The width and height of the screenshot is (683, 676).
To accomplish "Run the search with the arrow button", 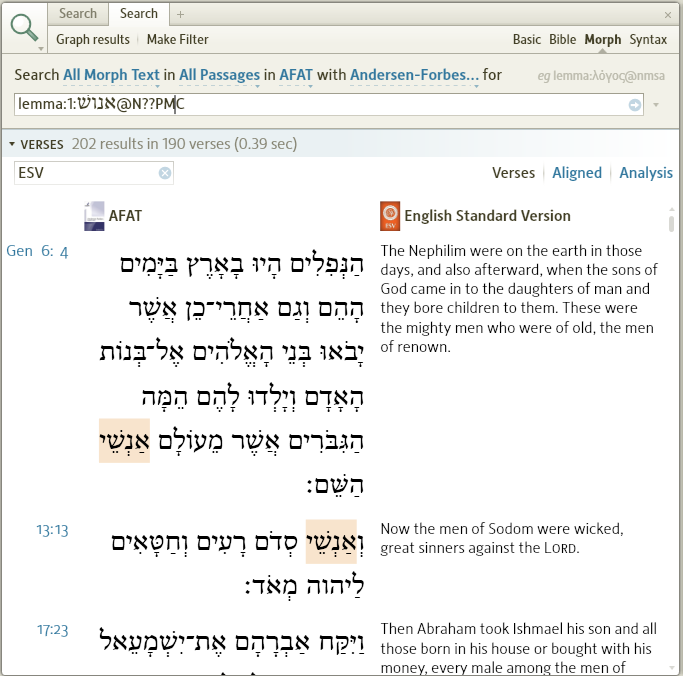I will point(635,105).
